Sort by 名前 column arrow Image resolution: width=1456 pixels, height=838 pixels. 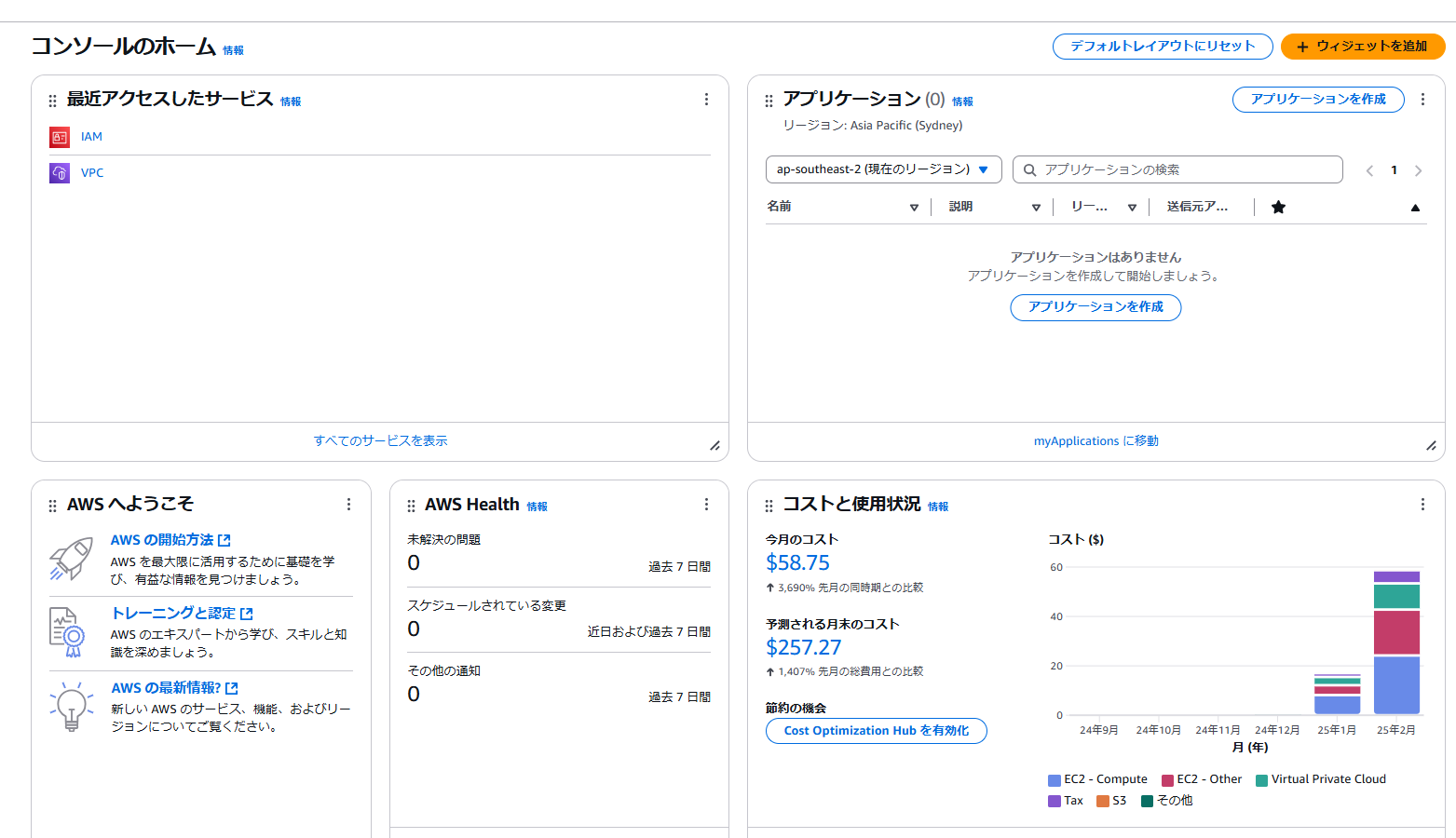914,208
